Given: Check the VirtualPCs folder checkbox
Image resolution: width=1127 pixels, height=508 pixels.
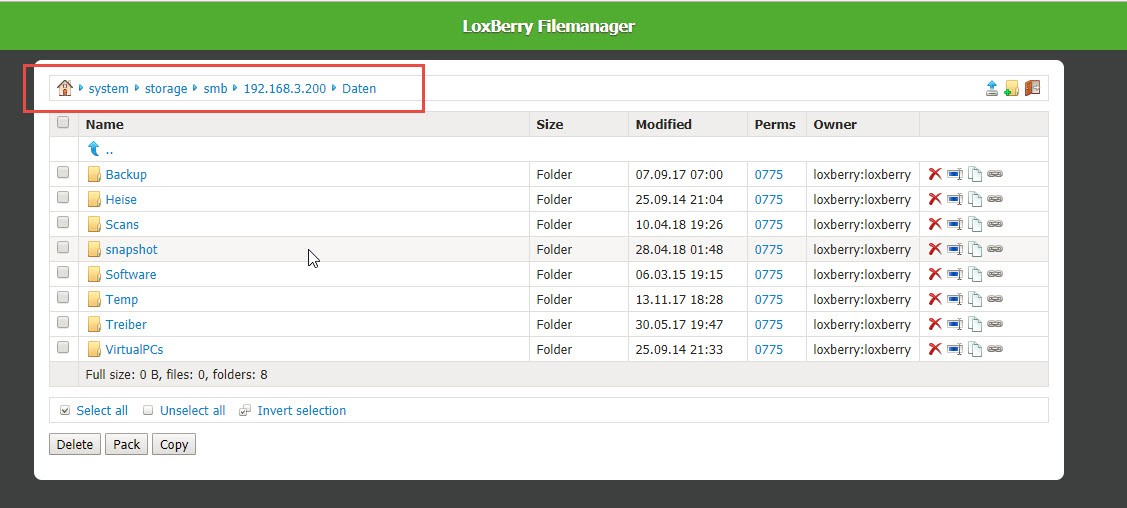Looking at the screenshot, I should click(x=63, y=347).
